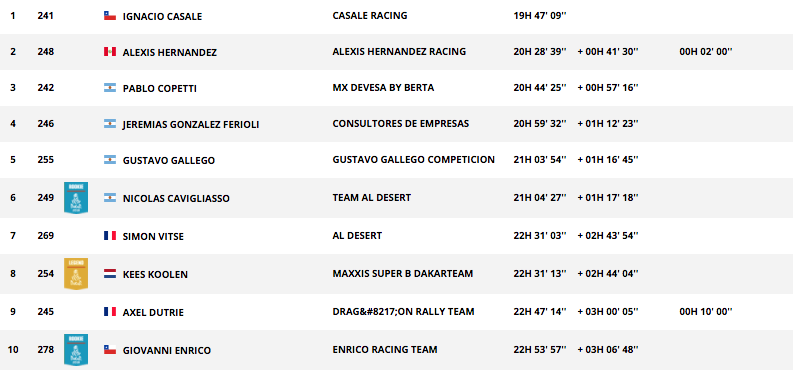
Task: Click the Chile flag beside Giovanni Enrico
Action: [x=110, y=350]
